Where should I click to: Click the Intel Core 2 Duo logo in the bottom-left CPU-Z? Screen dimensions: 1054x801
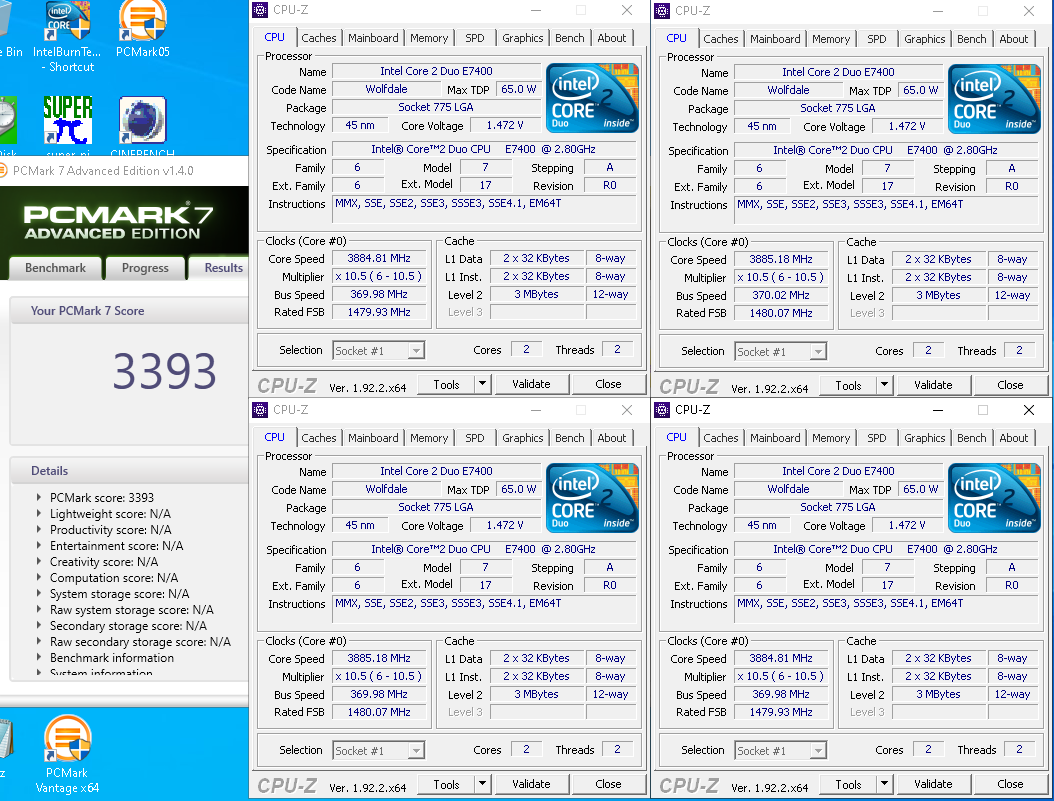click(592, 497)
